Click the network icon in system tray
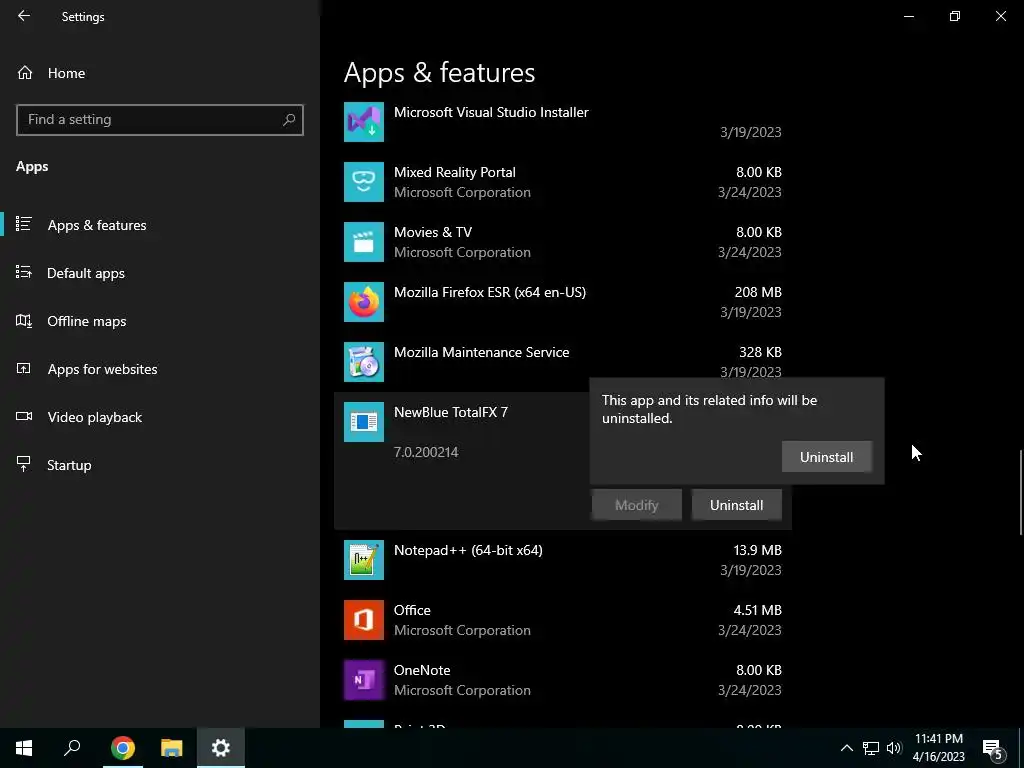This screenshot has height=768, width=1024. [x=871, y=748]
